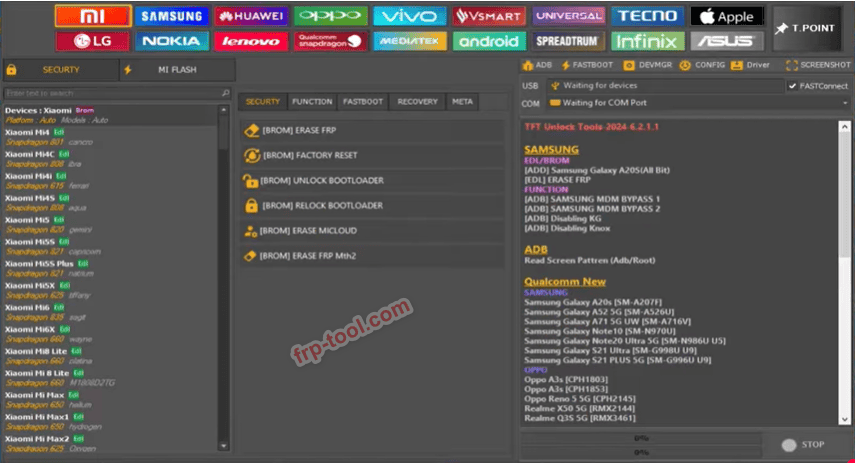Switch to the FASTBOOT tab

363,102
